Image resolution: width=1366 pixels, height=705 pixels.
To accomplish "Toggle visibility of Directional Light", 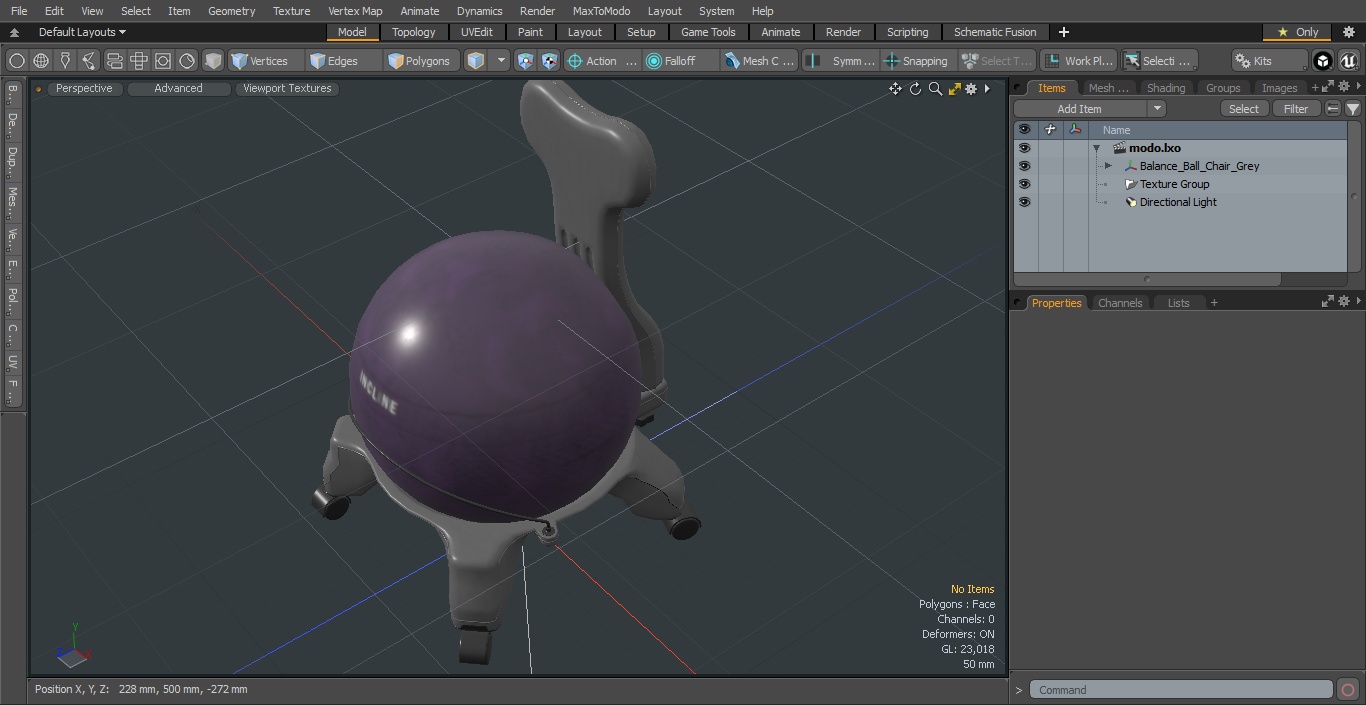I will click(x=1024, y=202).
